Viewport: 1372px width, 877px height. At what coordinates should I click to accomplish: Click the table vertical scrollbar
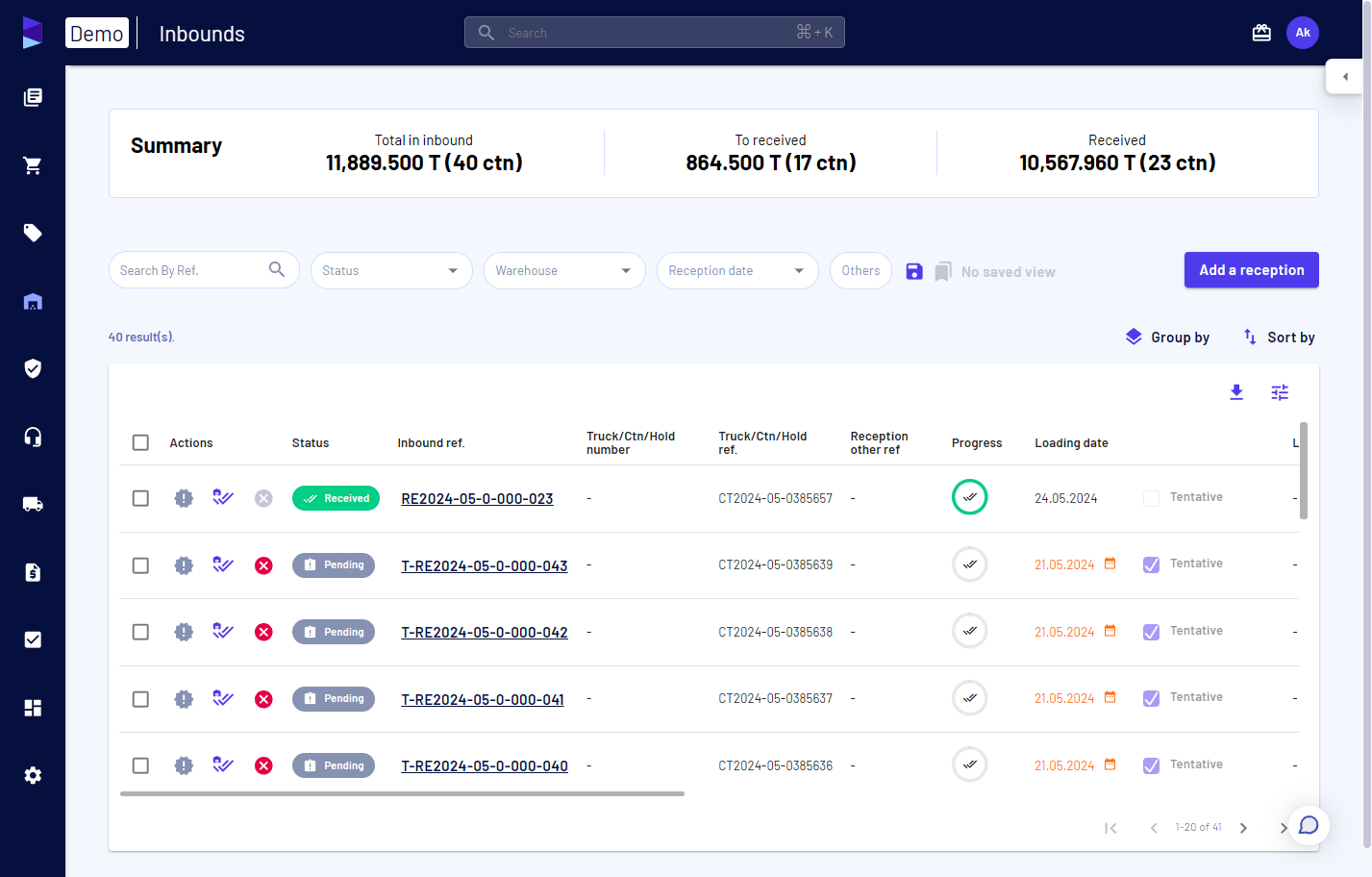(1304, 470)
